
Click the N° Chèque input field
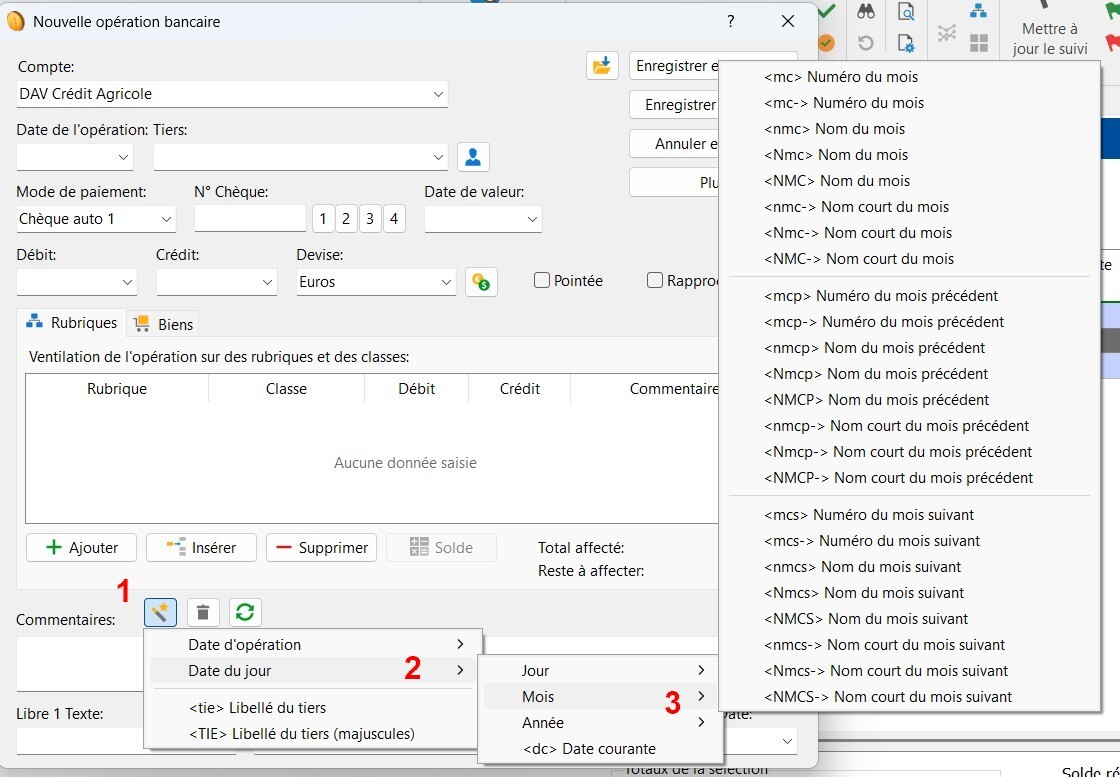point(250,219)
